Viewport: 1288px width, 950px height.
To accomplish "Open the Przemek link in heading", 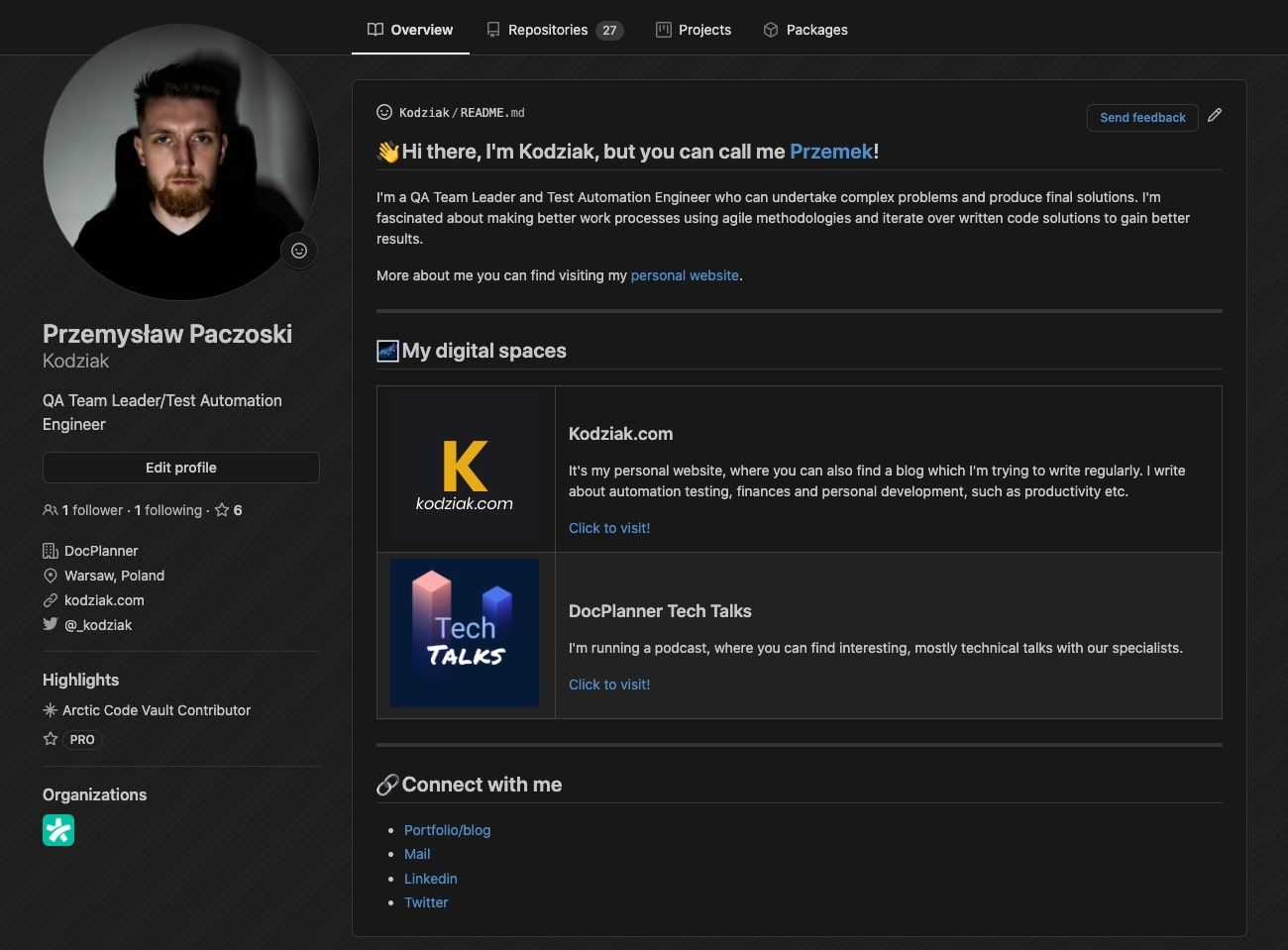I will click(x=831, y=152).
